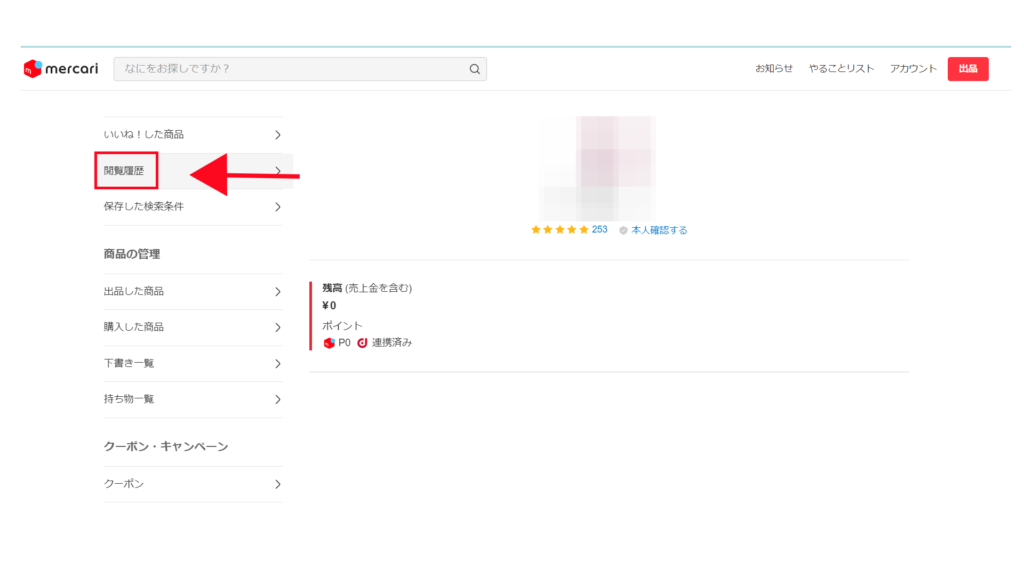Click chevron beside クーポン

click(x=278, y=485)
